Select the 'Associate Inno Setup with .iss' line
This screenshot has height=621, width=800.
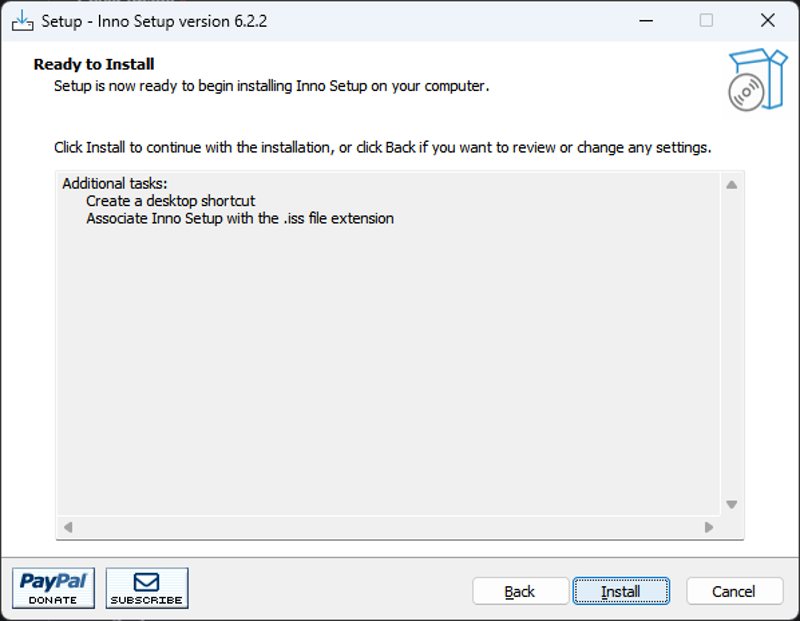tap(240, 218)
